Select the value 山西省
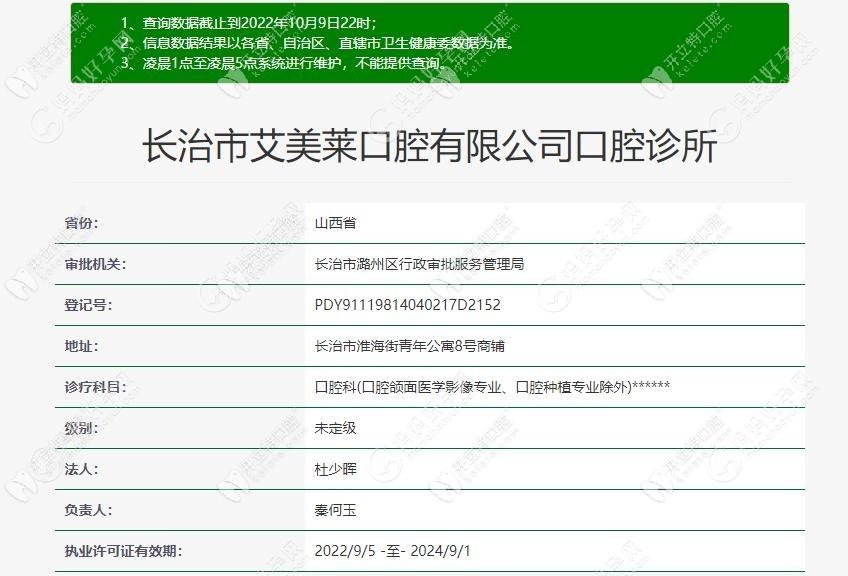 click(x=335, y=223)
